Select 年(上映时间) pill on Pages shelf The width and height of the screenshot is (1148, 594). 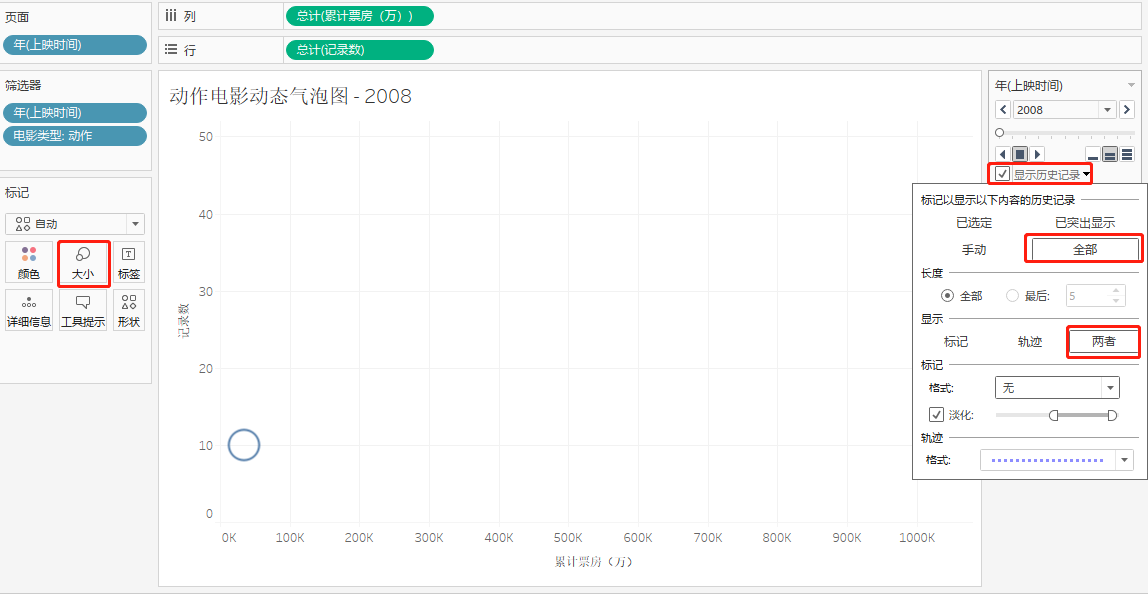[75, 45]
